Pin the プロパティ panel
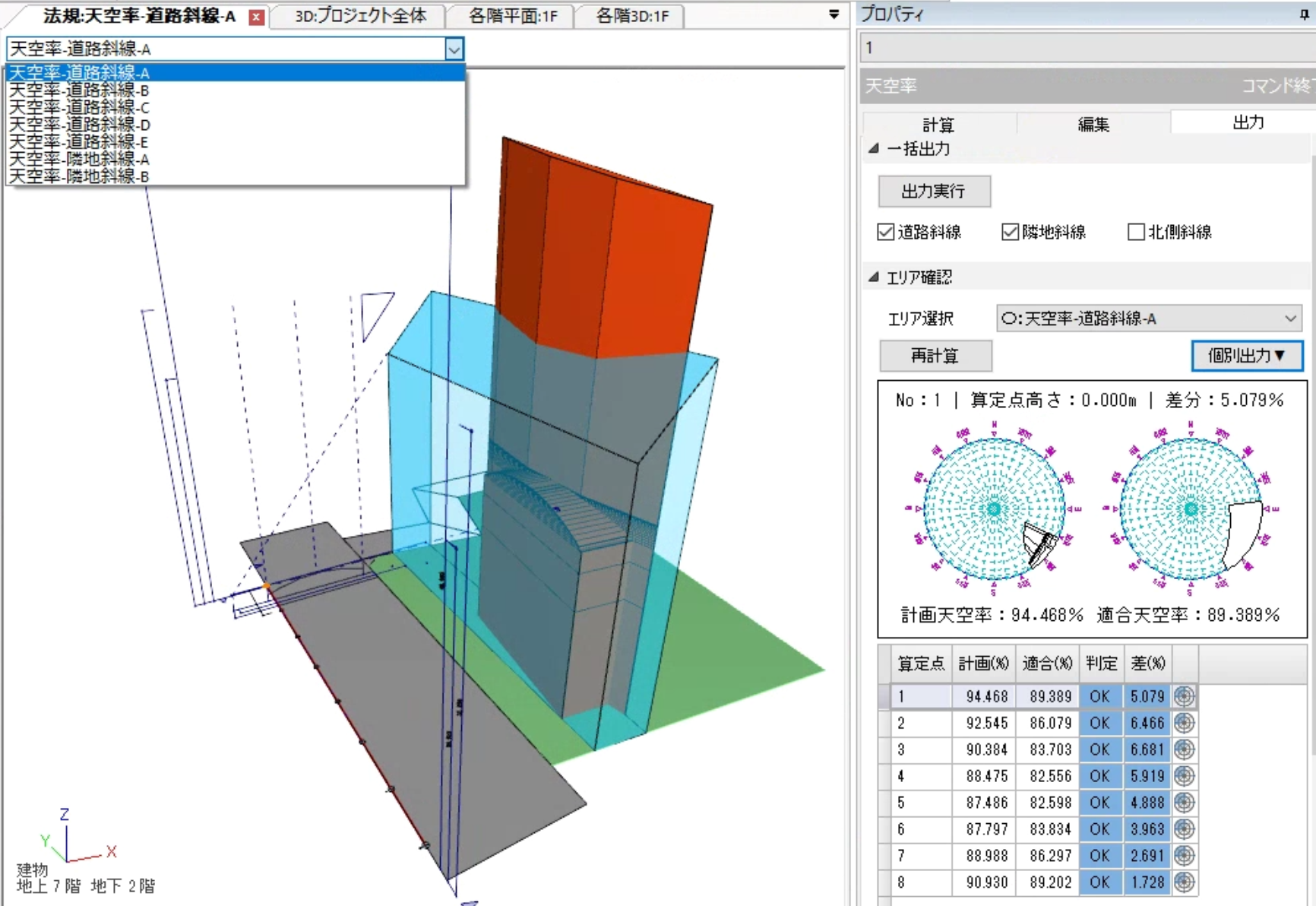1316x906 pixels. (x=1304, y=14)
